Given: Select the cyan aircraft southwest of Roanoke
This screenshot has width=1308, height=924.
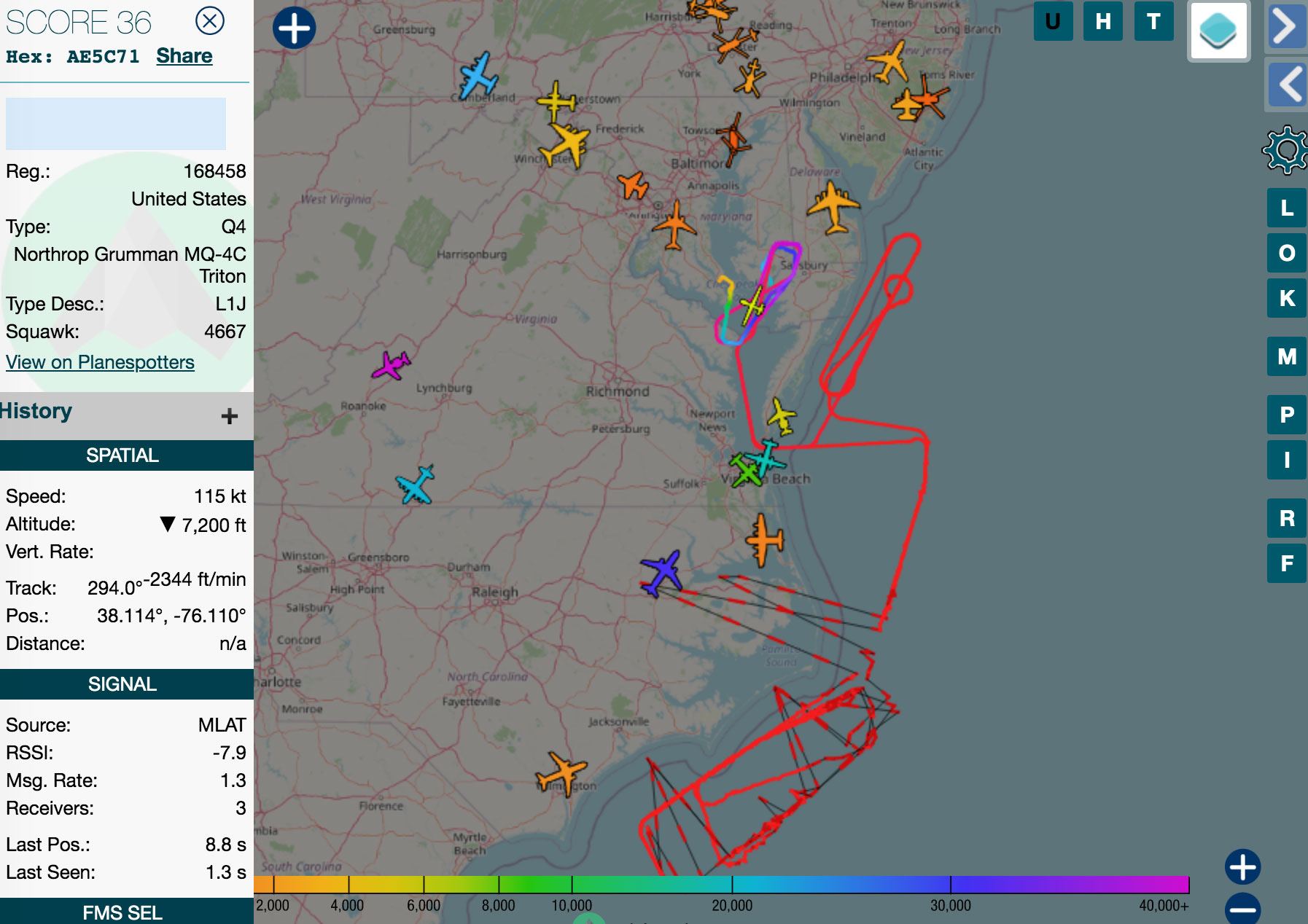Looking at the screenshot, I should coord(416,485).
